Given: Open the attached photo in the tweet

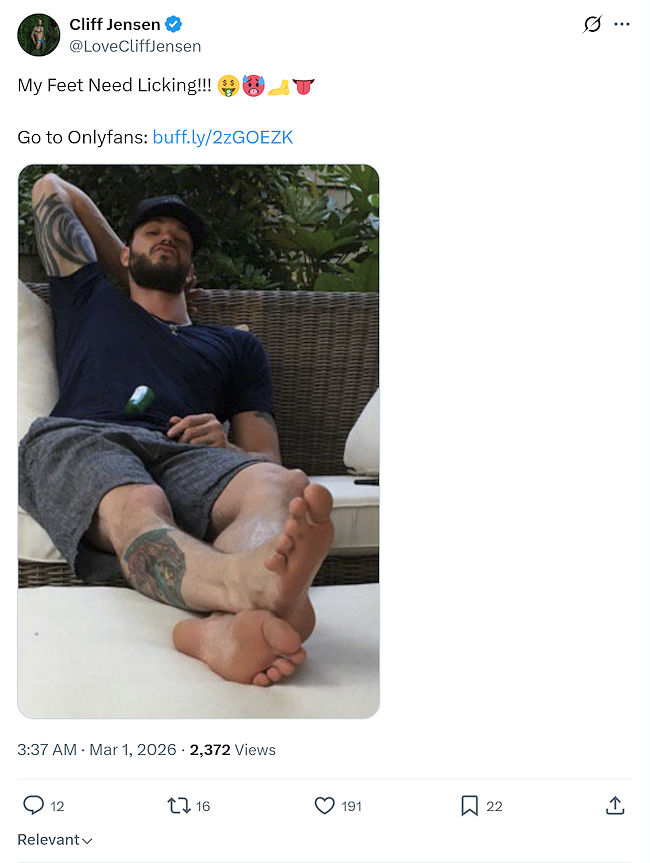Looking at the screenshot, I should (x=198, y=441).
